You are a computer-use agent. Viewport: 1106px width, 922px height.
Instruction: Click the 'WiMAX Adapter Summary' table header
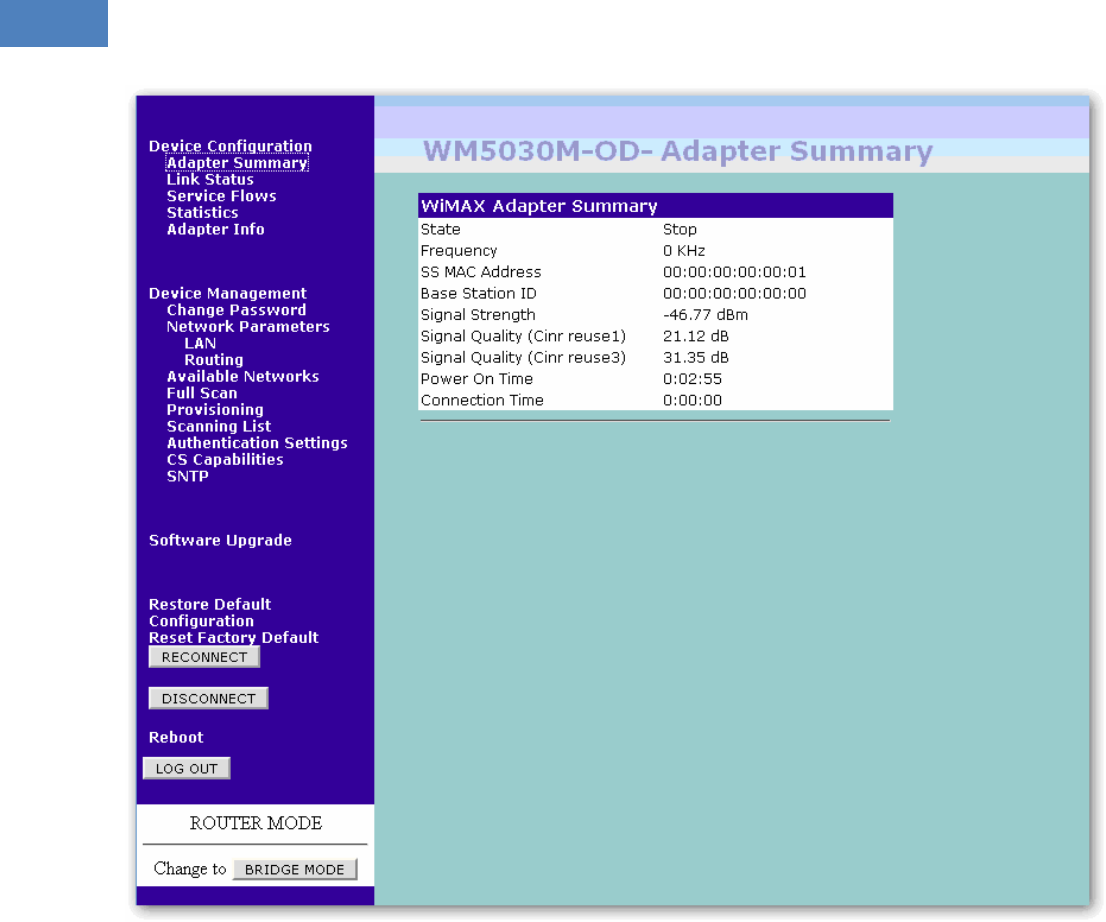pos(655,206)
